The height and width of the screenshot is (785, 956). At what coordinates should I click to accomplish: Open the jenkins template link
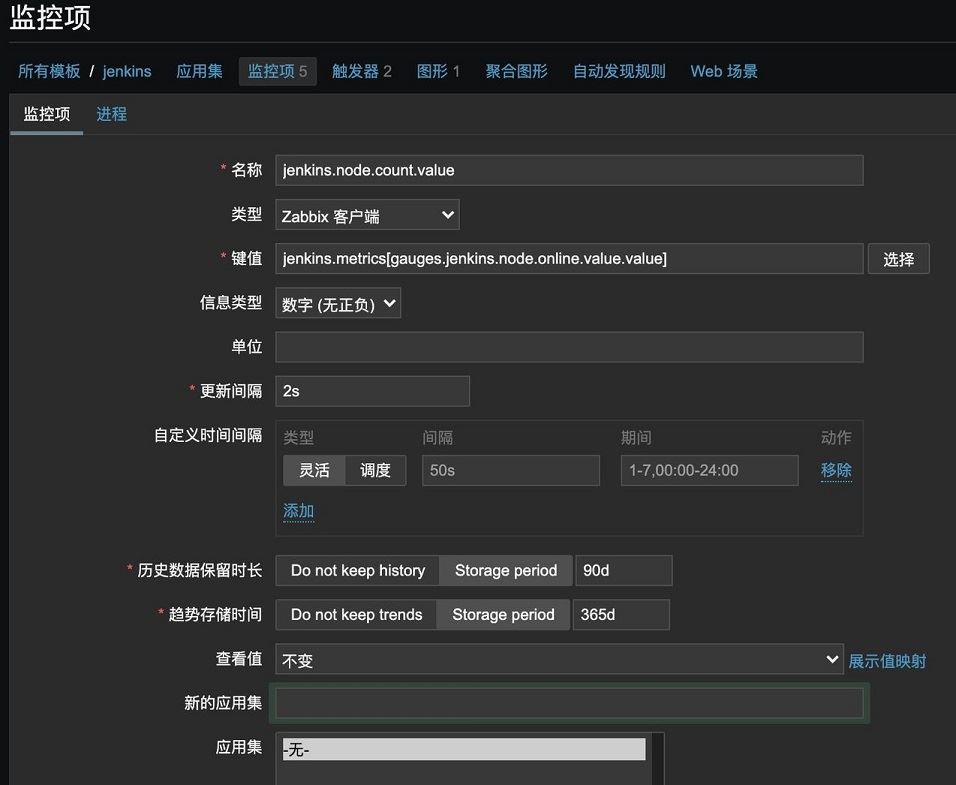(x=127, y=71)
